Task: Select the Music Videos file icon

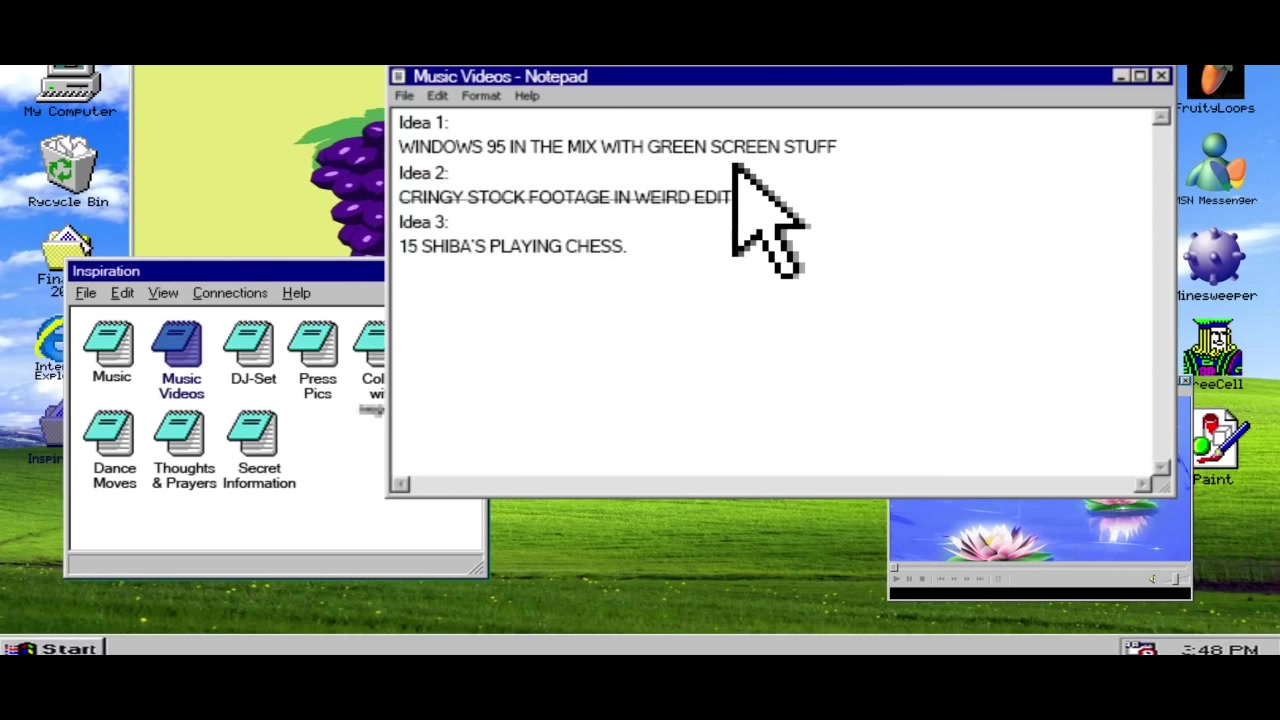Action: tap(181, 360)
